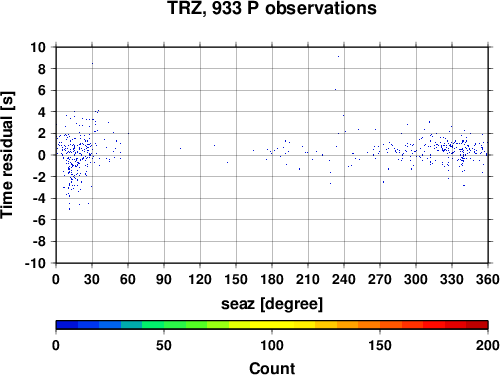
Task: Click the green section of the colorbar
Action: point(164,325)
